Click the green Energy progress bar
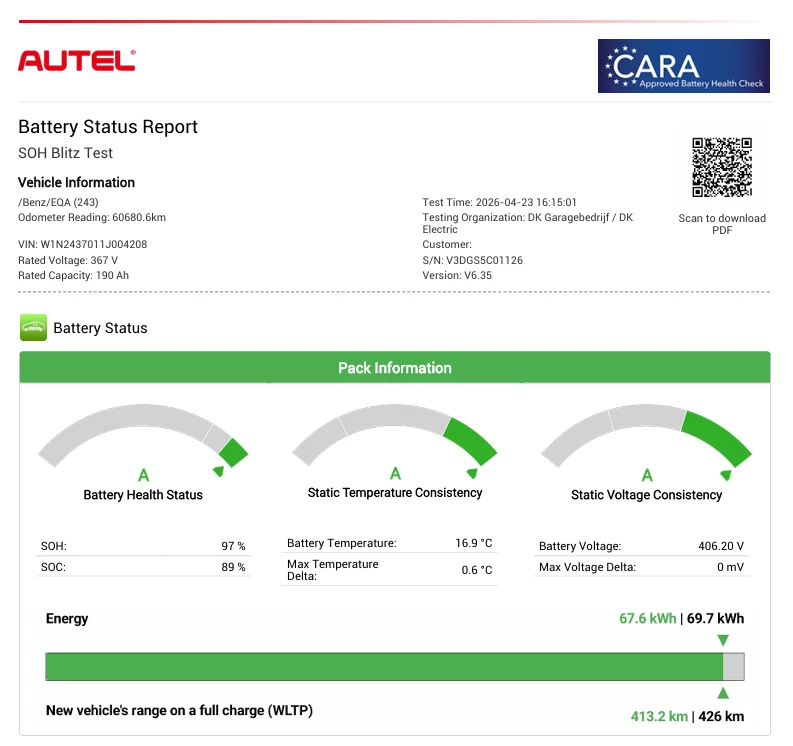793x746 pixels. tap(384, 667)
